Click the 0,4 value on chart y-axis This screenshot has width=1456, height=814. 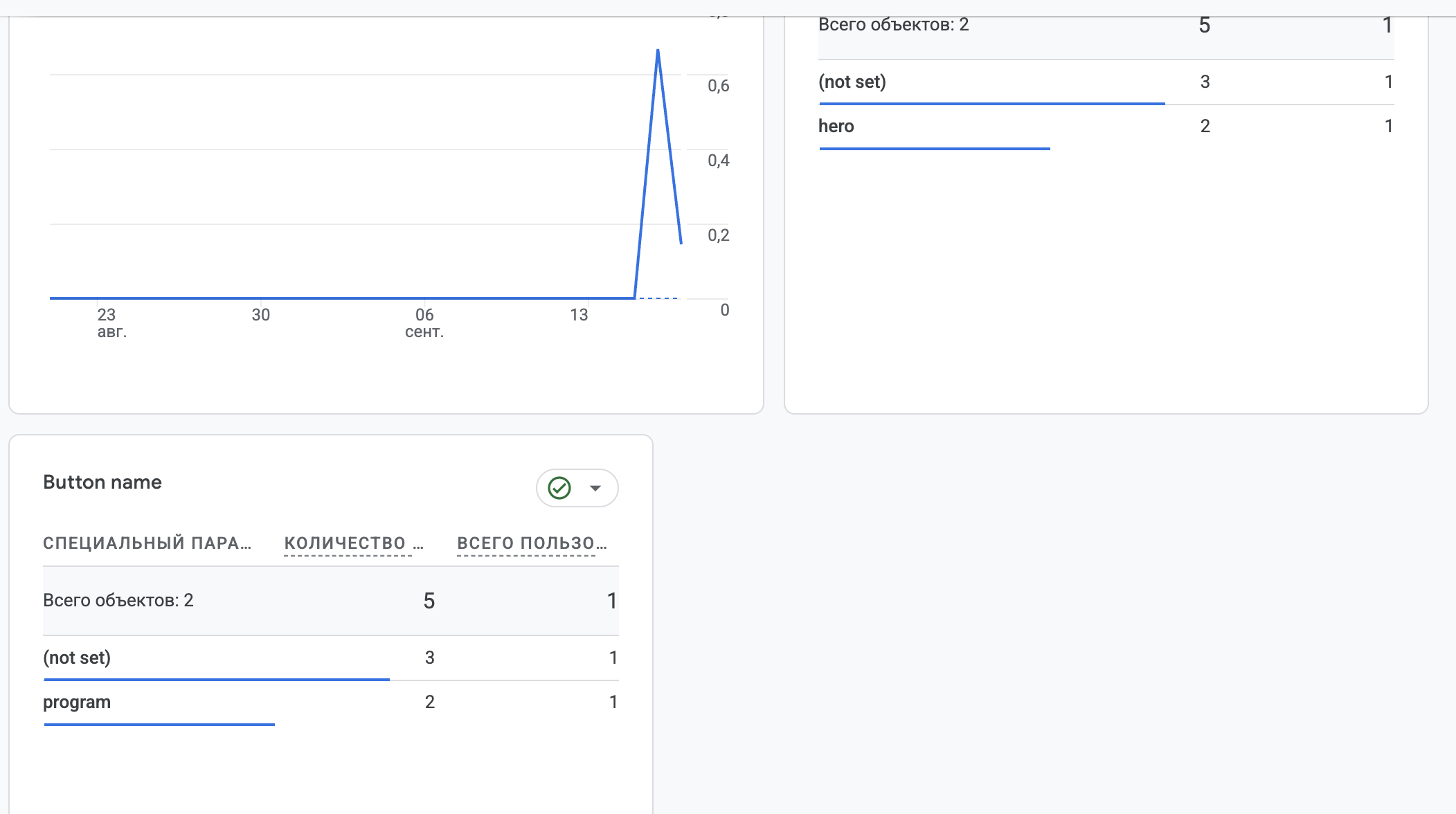(x=719, y=161)
